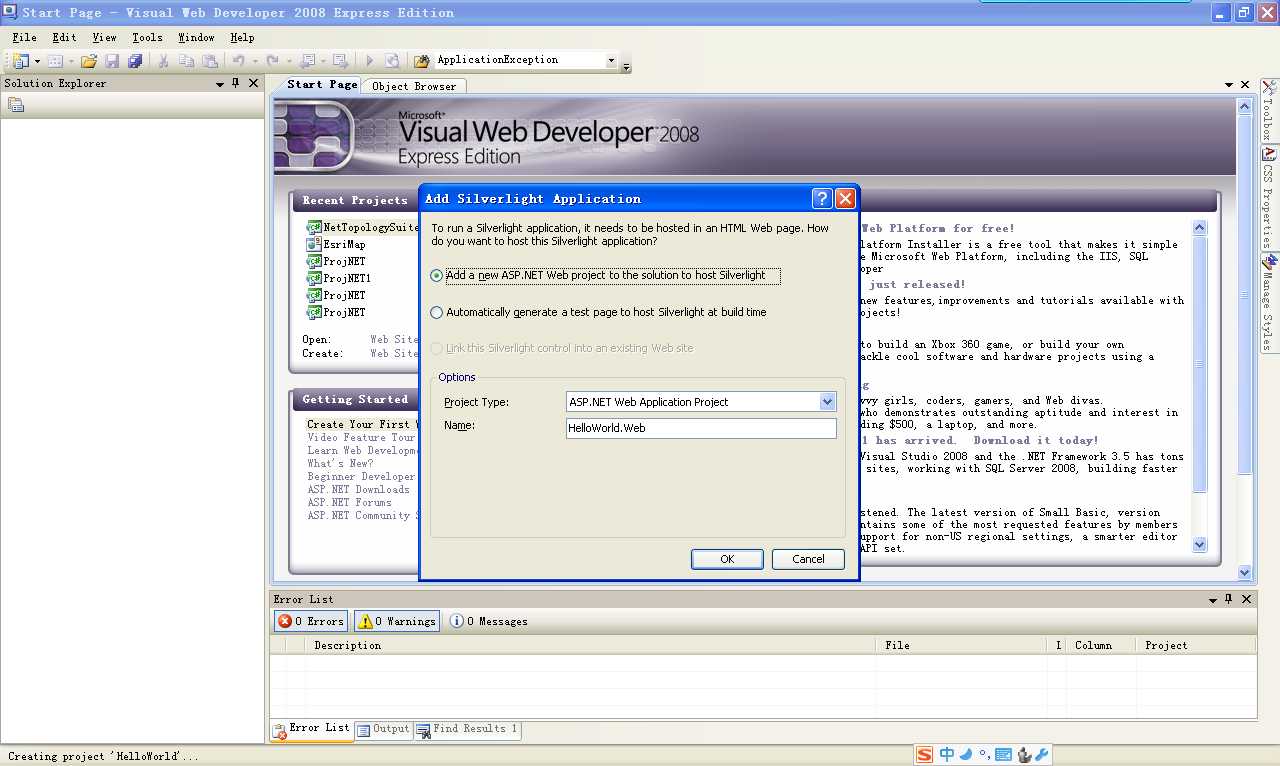
Task: Click the Start Debugging play icon
Action: coord(369,61)
